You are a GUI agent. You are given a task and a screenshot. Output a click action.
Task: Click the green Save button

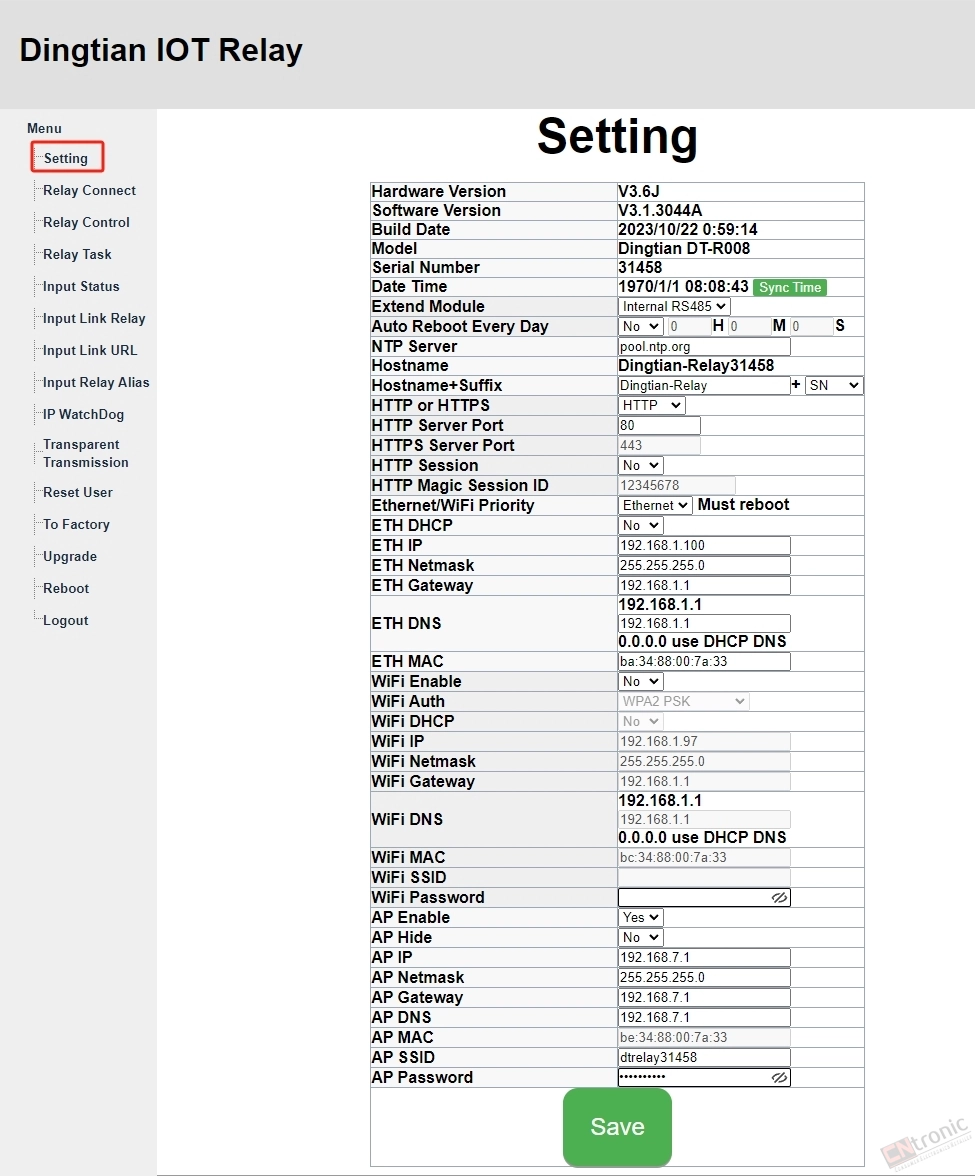point(617,1127)
